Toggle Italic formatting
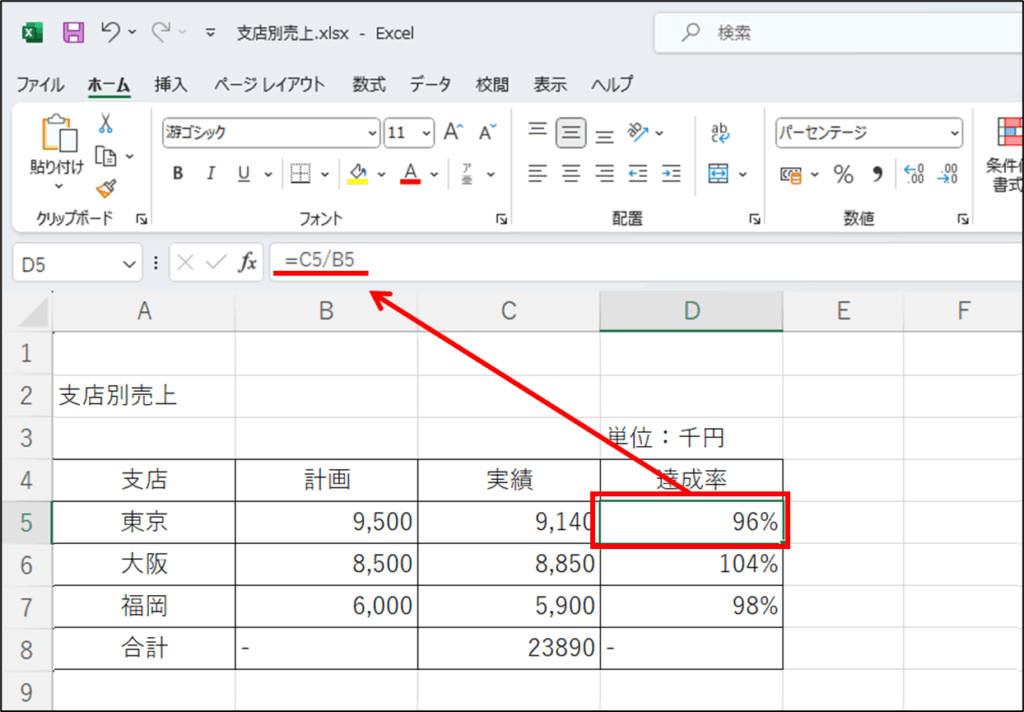1024x712 pixels. coord(210,174)
